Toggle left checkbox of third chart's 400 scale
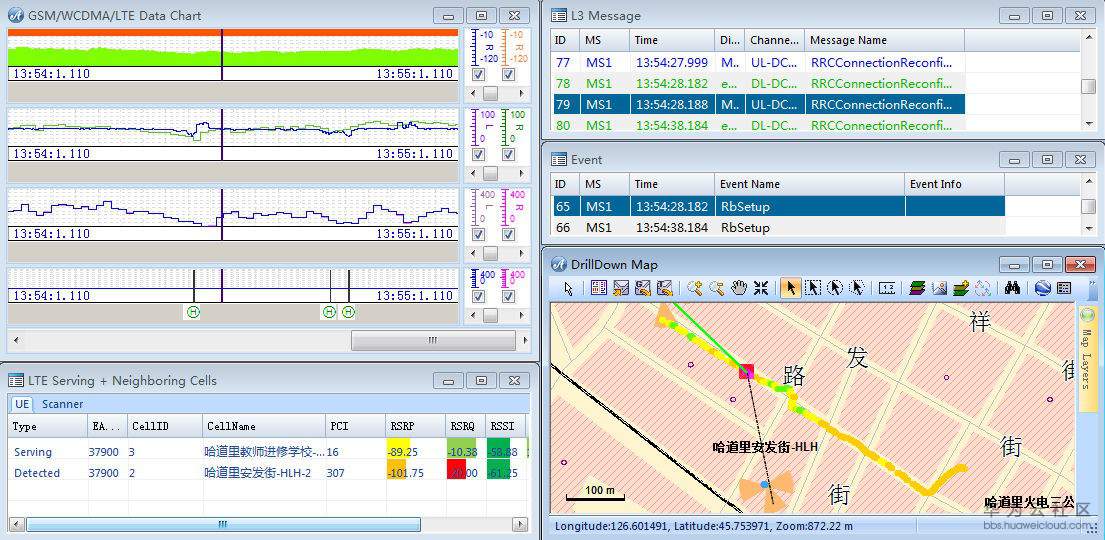The height and width of the screenshot is (540, 1105). tap(479, 235)
